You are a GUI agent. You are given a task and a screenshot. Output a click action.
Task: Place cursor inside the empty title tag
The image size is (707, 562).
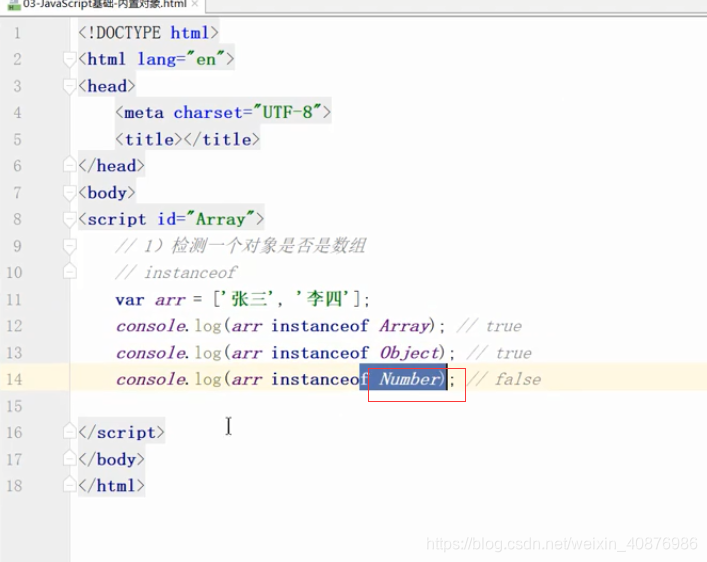point(184,139)
